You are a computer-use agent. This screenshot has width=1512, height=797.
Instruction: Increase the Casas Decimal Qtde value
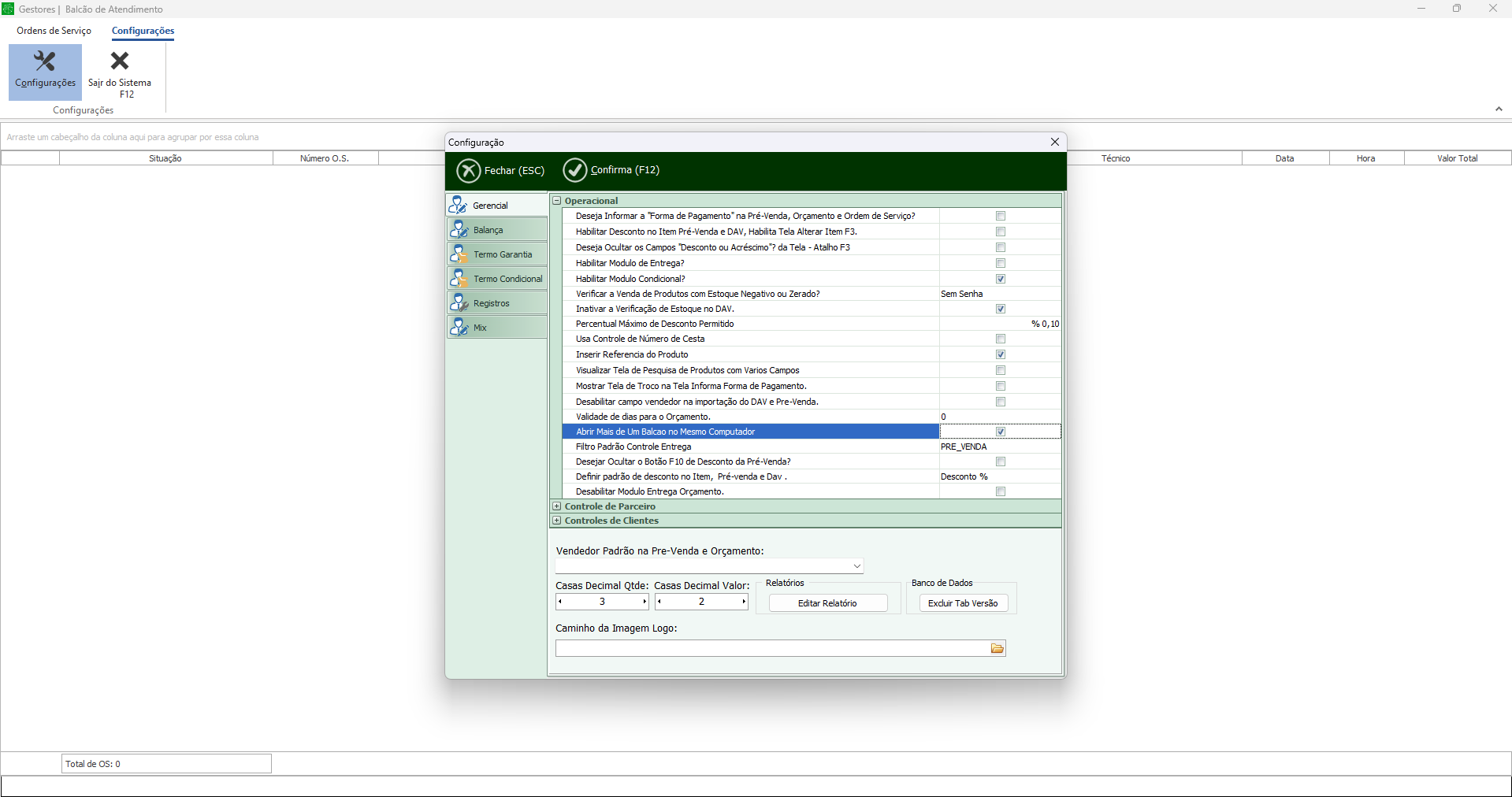coord(644,602)
